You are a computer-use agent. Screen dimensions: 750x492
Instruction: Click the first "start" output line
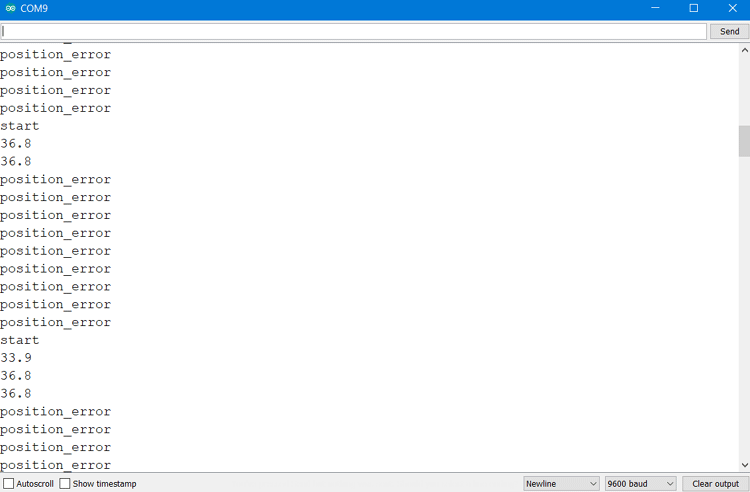coord(20,126)
